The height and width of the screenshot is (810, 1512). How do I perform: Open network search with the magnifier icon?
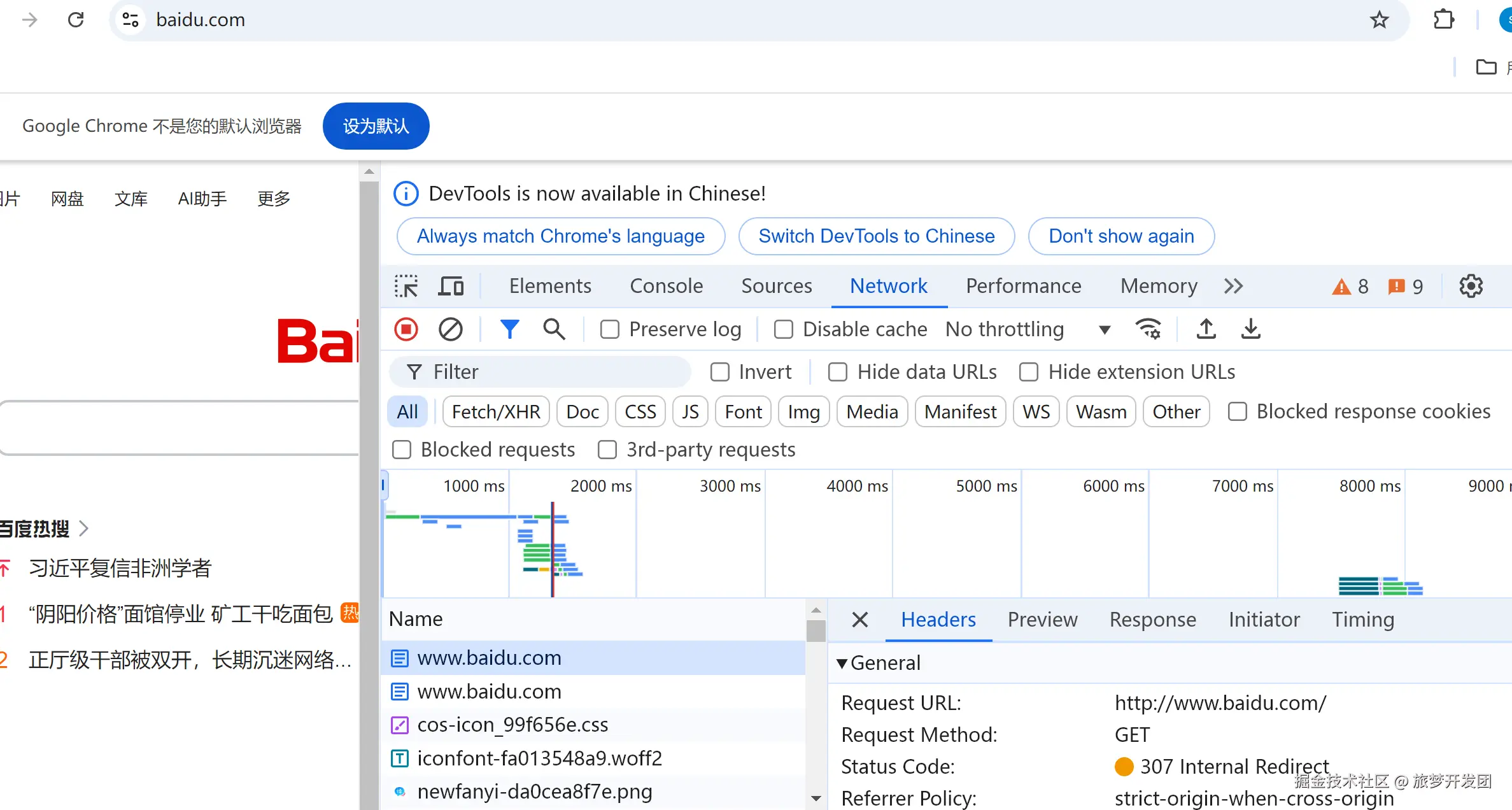(554, 329)
